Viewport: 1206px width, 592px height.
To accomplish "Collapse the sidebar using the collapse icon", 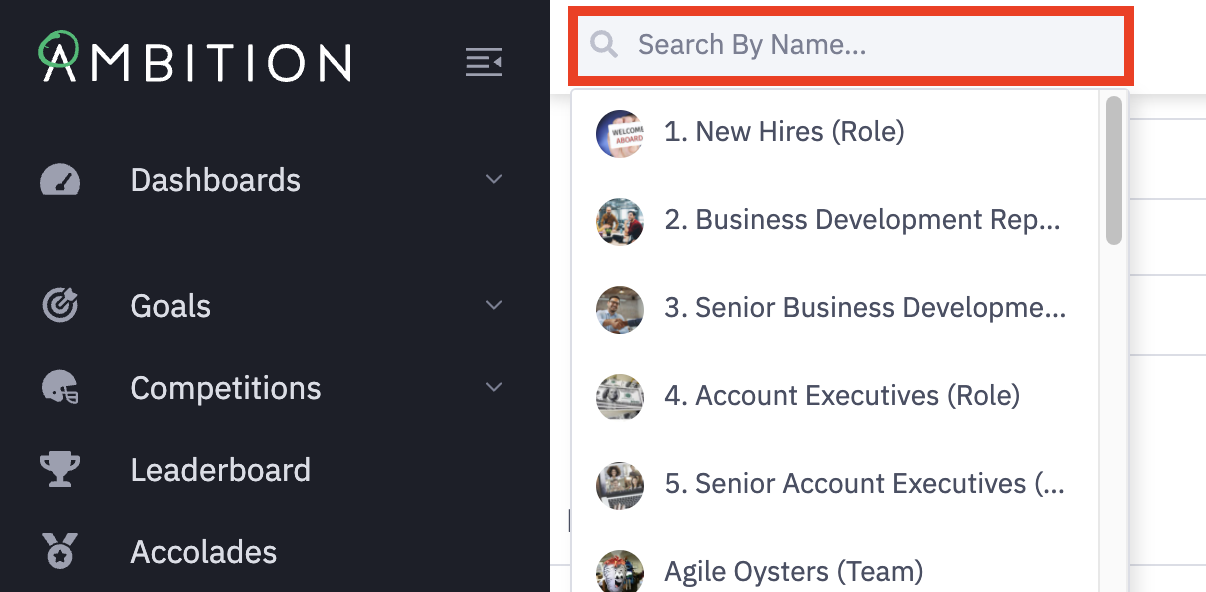I will coord(484,62).
